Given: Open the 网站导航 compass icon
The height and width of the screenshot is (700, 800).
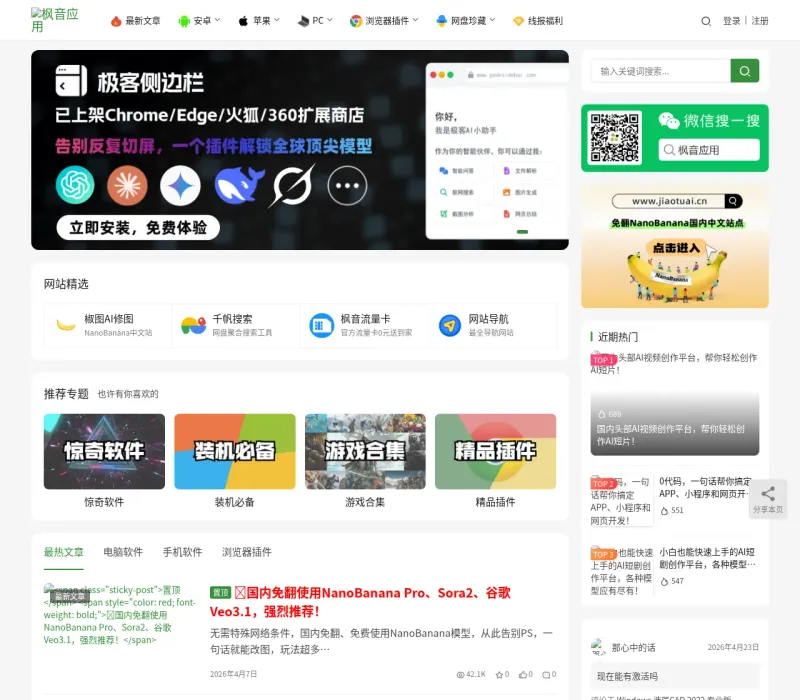Looking at the screenshot, I should 449,325.
